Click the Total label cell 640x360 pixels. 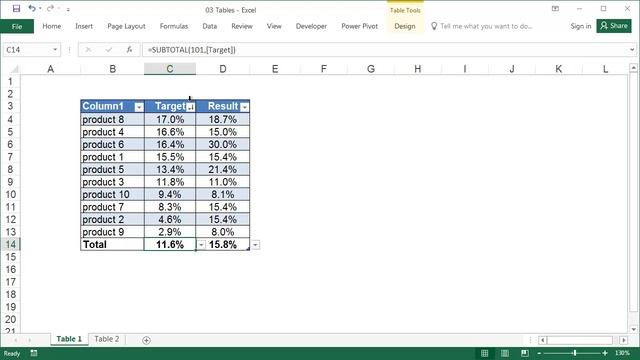[112, 244]
